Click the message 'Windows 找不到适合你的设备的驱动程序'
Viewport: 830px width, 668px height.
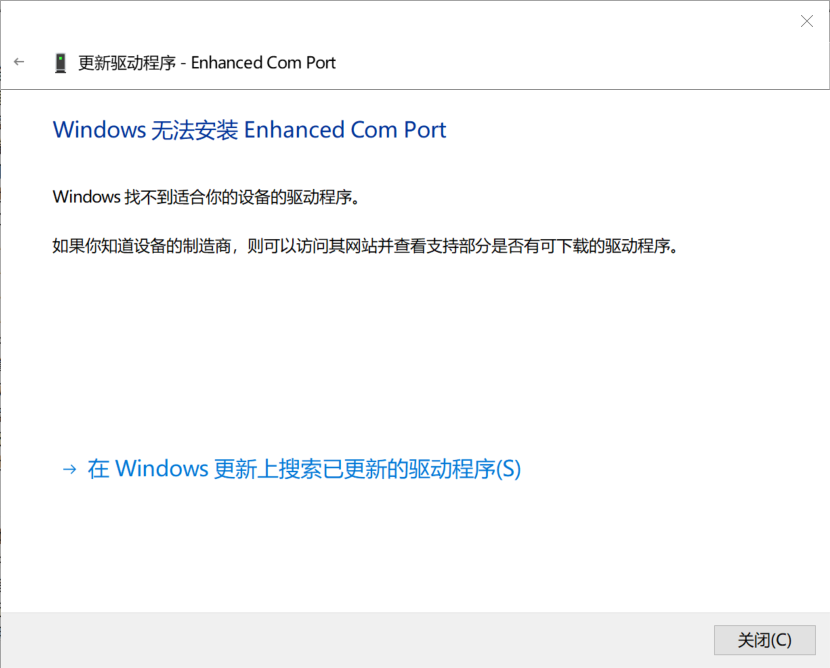pyautogui.click(x=206, y=197)
